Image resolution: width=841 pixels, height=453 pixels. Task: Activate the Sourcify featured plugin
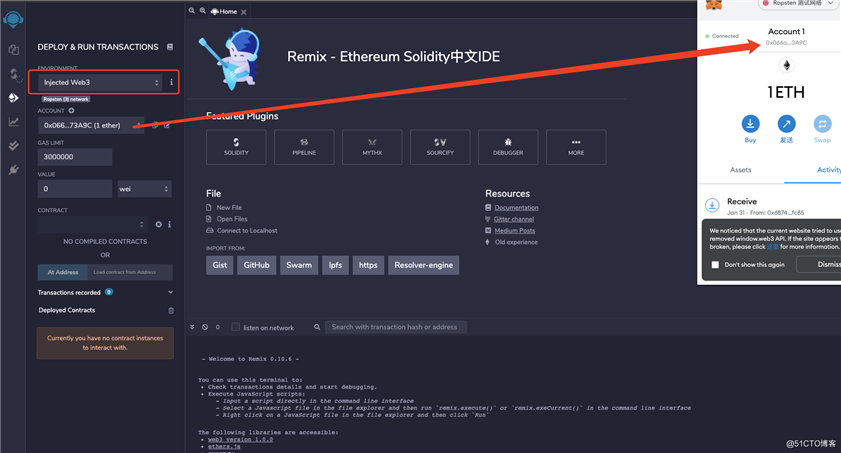point(440,147)
